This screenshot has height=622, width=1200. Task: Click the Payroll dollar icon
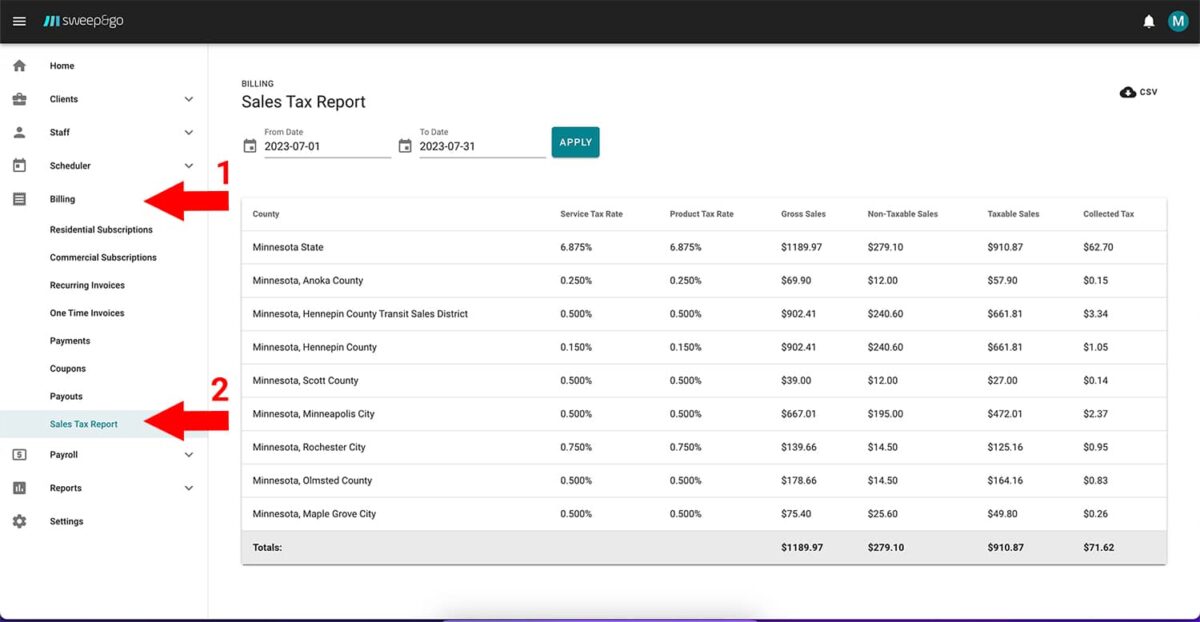click(19, 454)
